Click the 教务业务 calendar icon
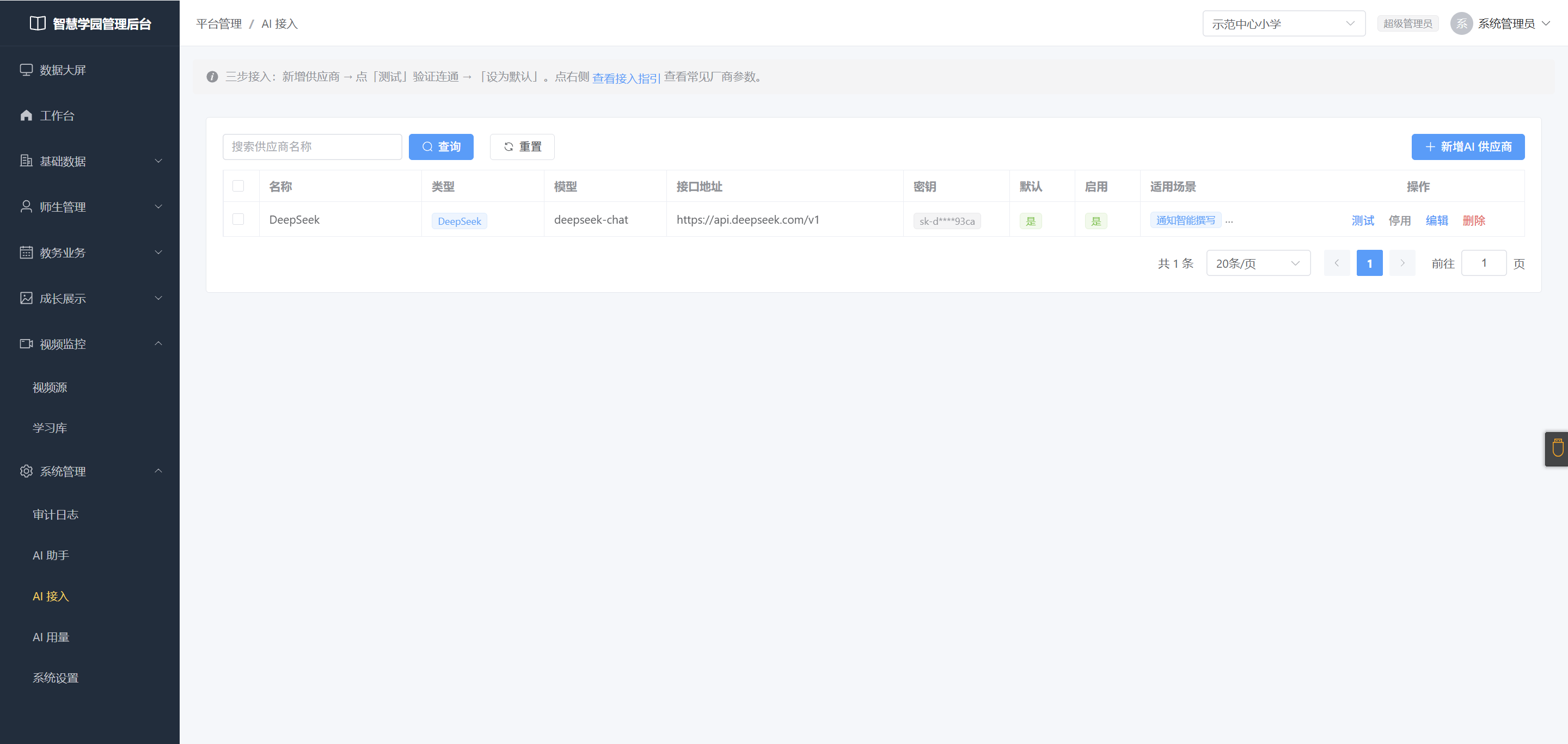This screenshot has width=1568, height=744. [26, 253]
